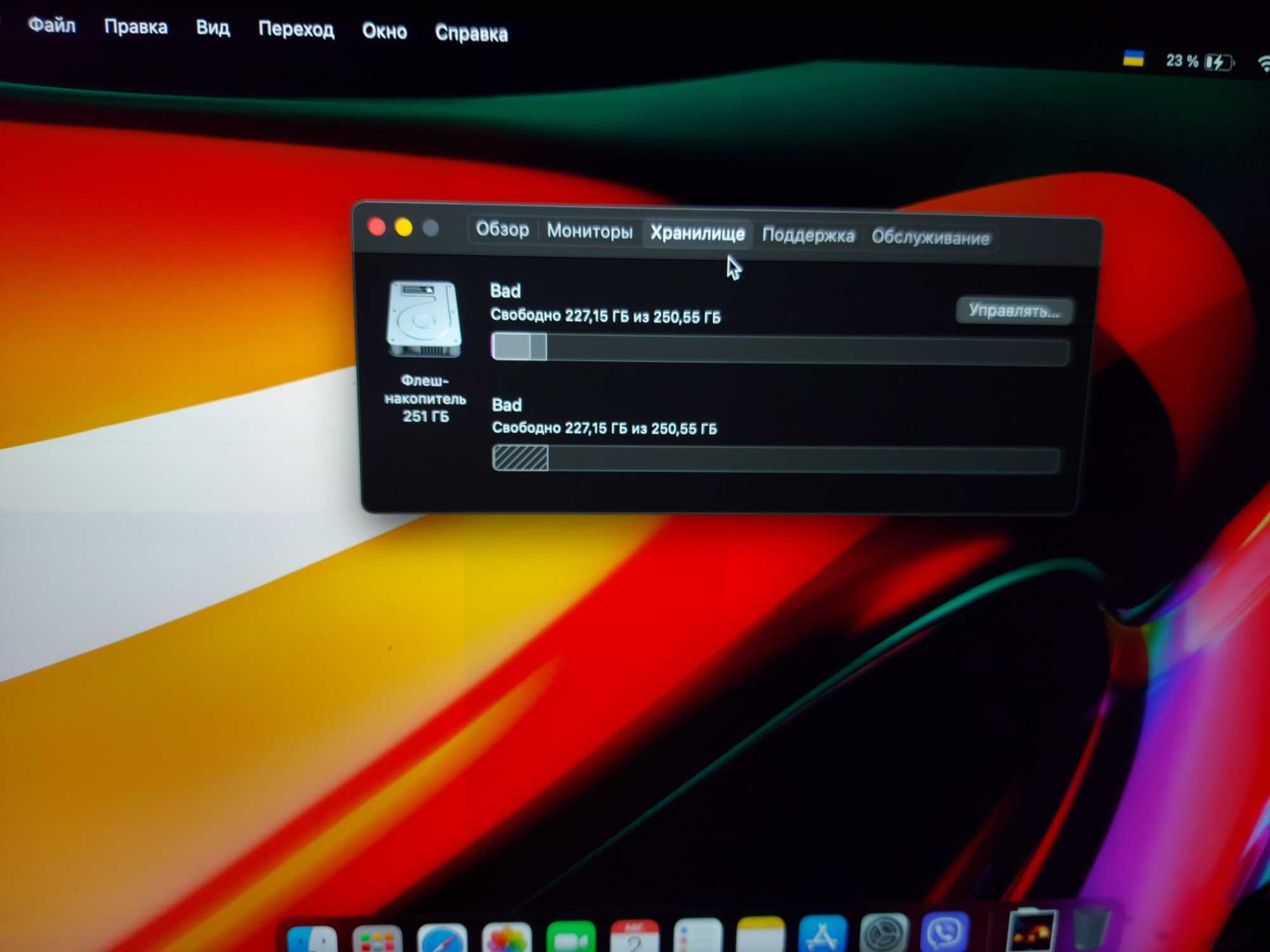1270x952 pixels.
Task: Click the Ukrainian flag input source icon
Action: coord(1133,59)
